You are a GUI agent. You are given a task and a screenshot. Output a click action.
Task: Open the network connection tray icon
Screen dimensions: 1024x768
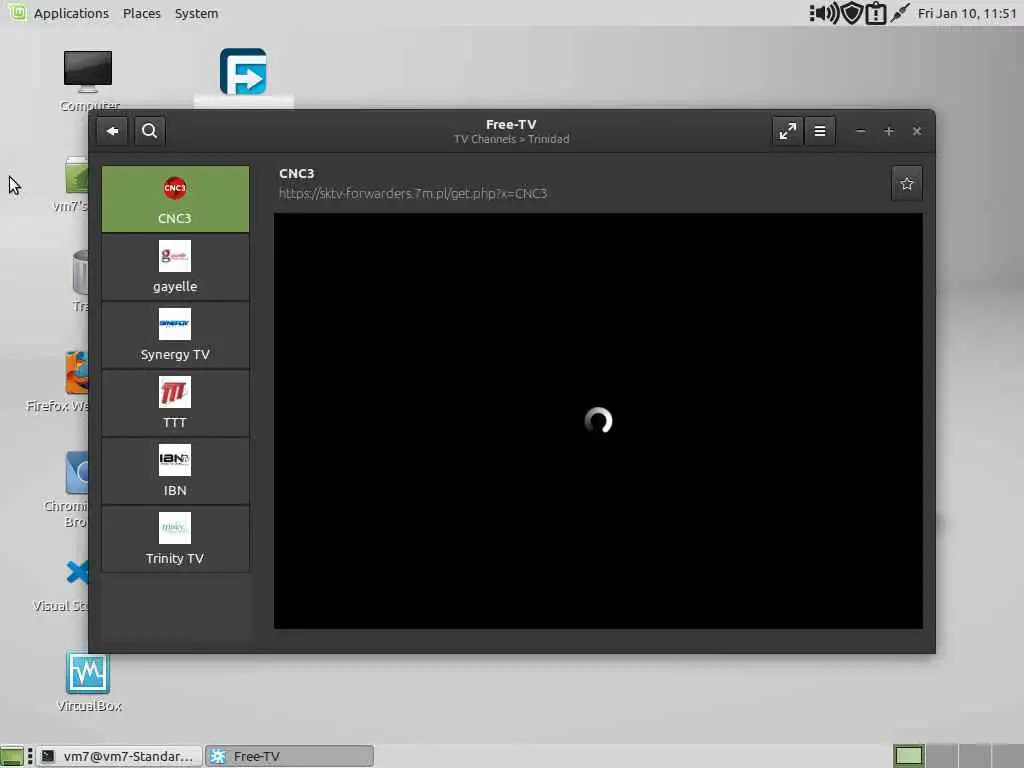(x=900, y=13)
